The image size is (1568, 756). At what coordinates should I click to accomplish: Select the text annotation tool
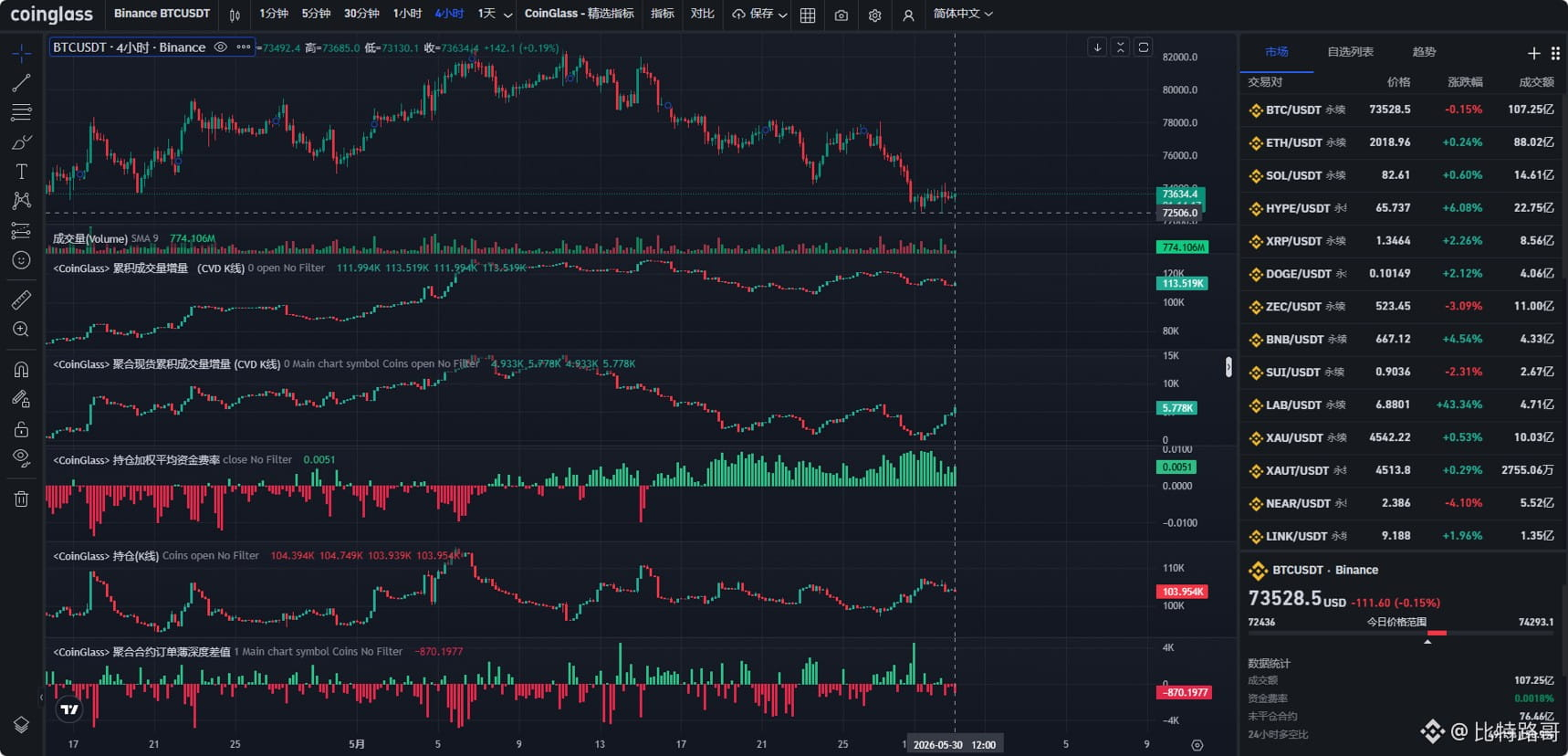(x=21, y=172)
